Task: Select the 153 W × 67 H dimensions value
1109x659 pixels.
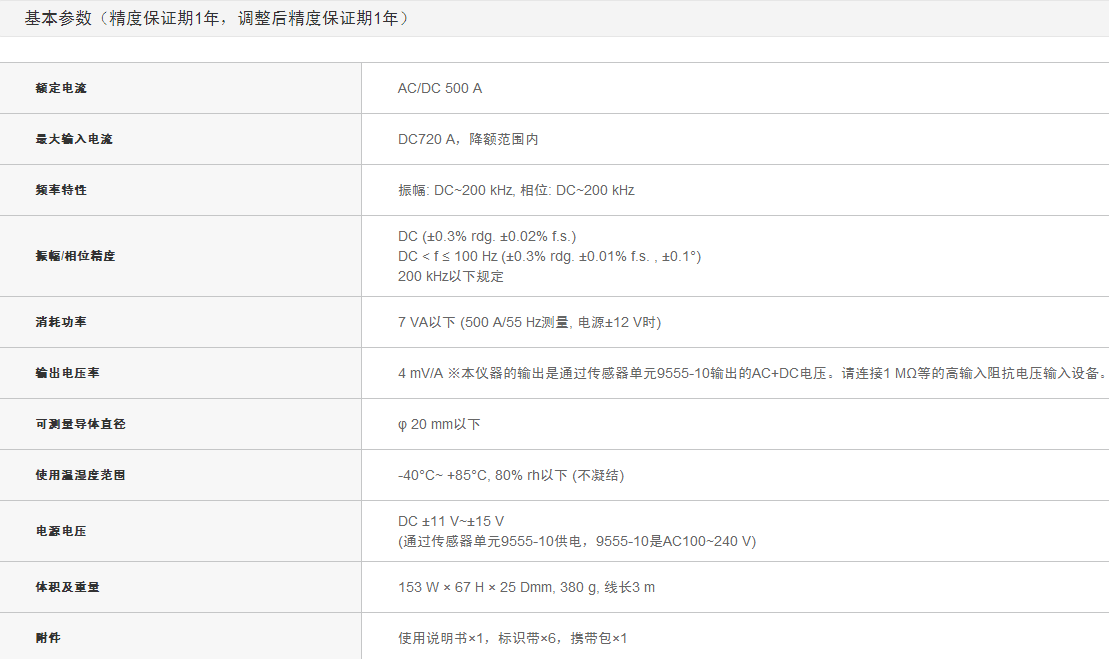Action: (x=526, y=587)
